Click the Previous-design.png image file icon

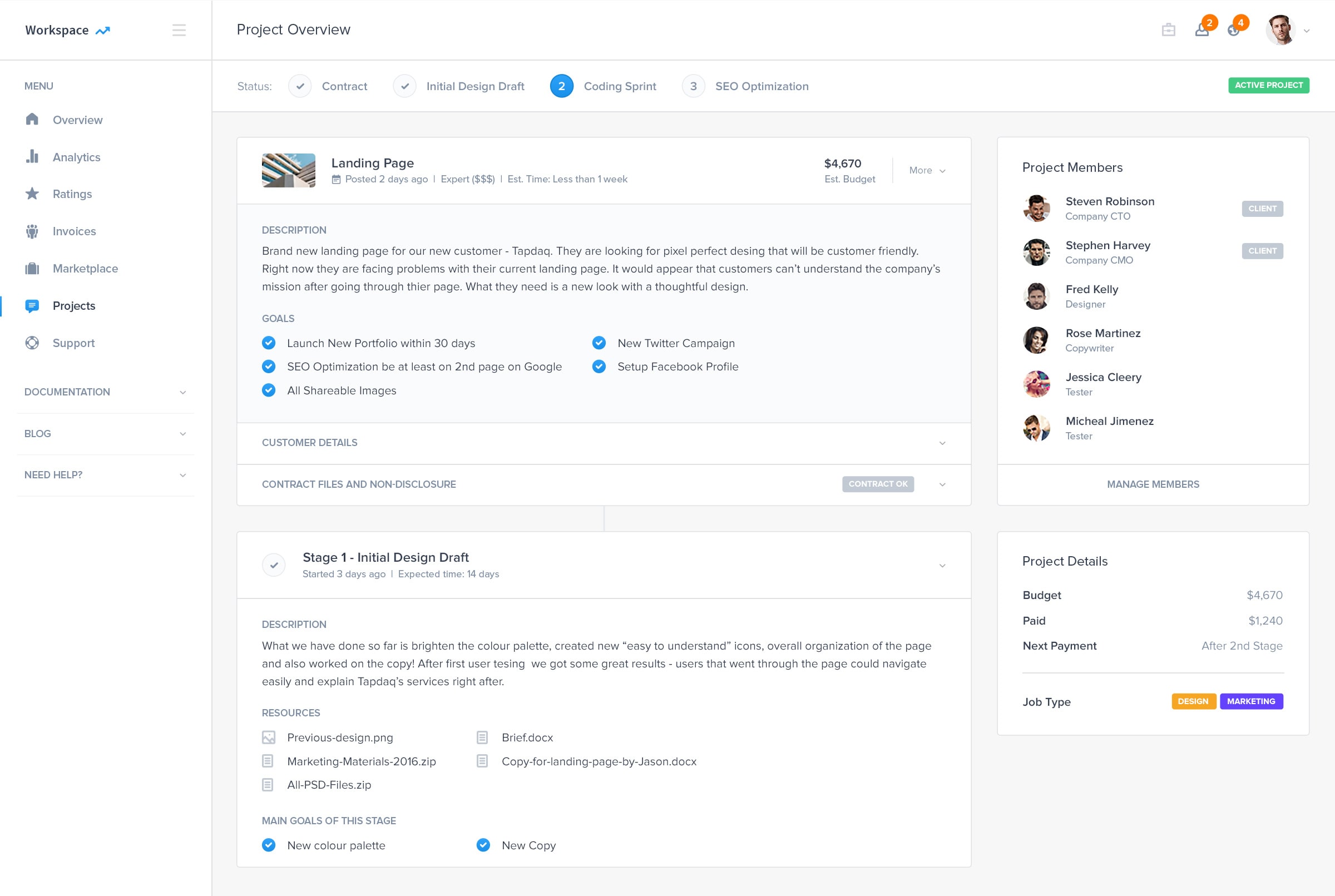269,737
